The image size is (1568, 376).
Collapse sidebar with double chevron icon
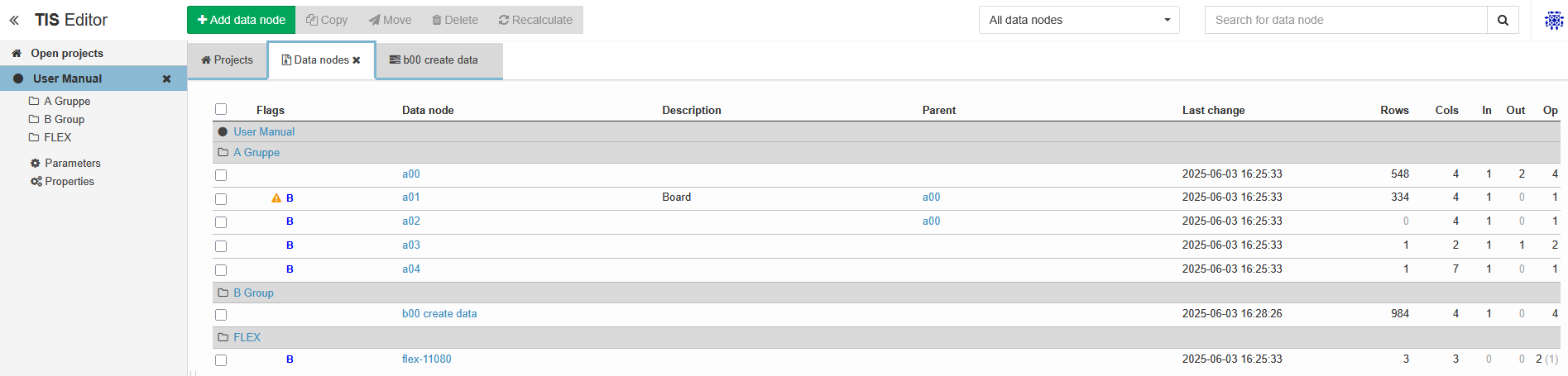pos(14,20)
